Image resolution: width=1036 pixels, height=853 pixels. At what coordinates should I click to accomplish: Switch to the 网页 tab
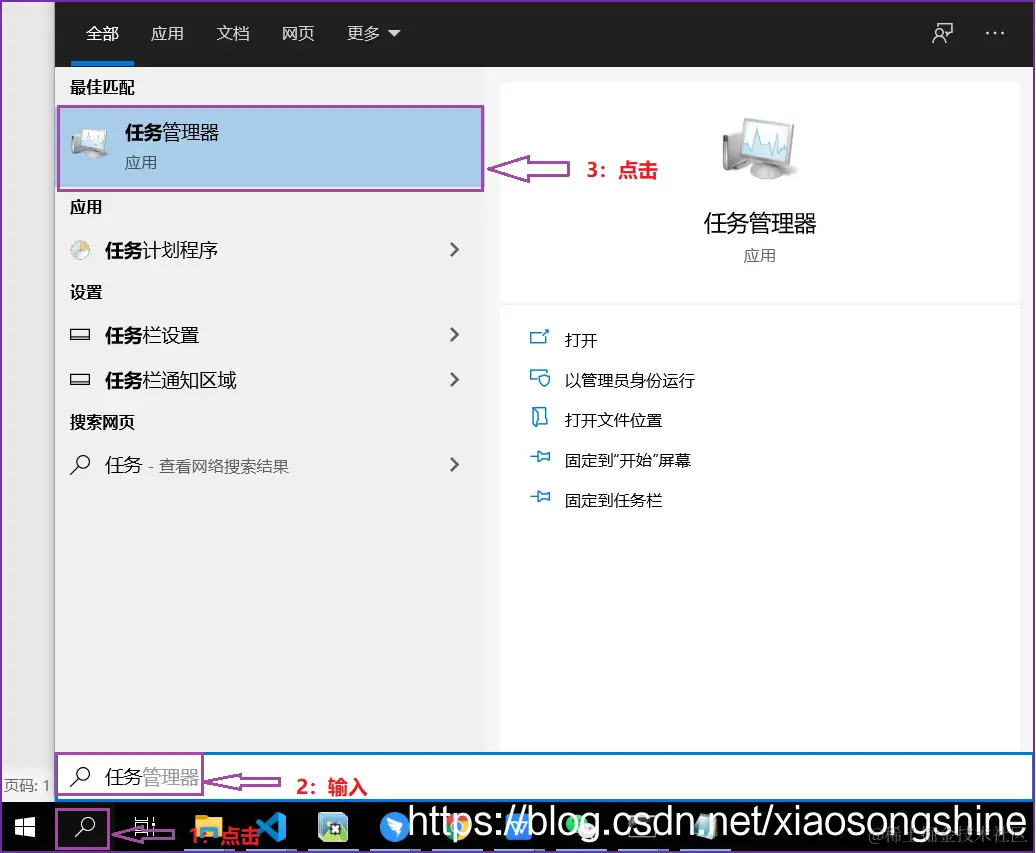click(298, 34)
